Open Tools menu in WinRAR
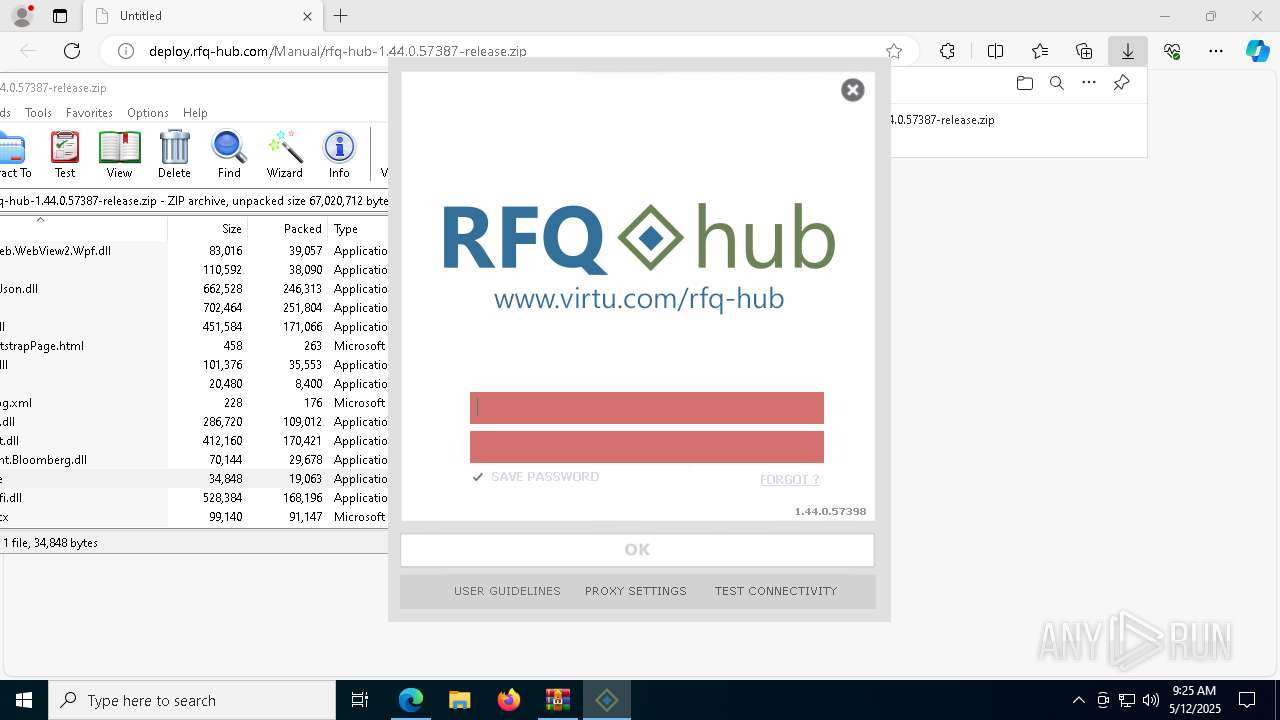 tap(38, 113)
